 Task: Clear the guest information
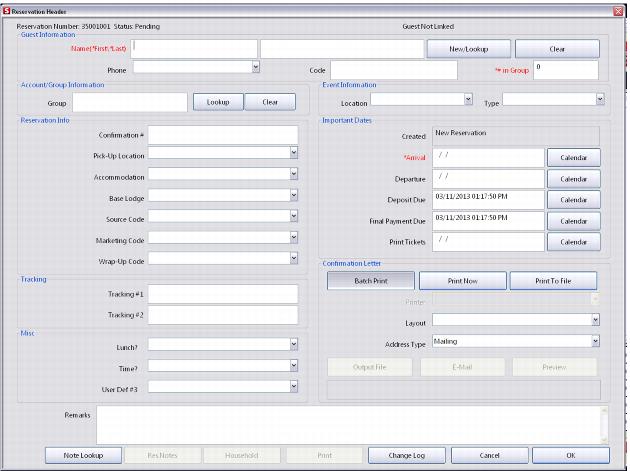coord(557,49)
